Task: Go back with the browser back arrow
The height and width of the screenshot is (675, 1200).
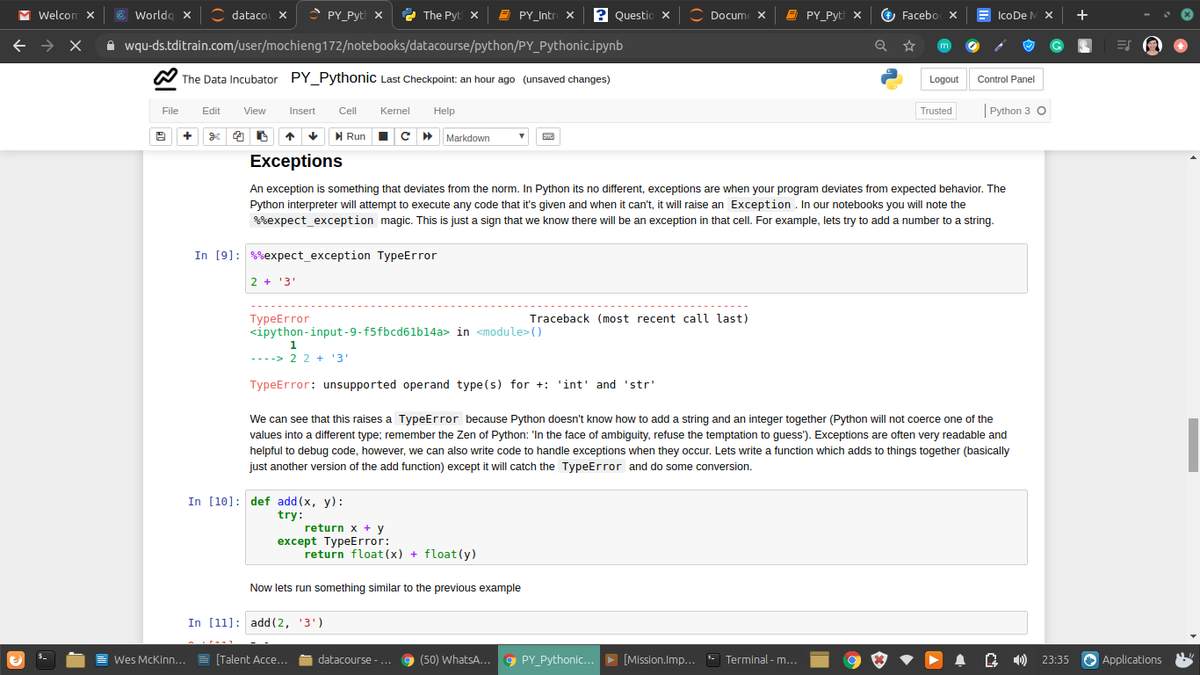Action: pos(20,45)
